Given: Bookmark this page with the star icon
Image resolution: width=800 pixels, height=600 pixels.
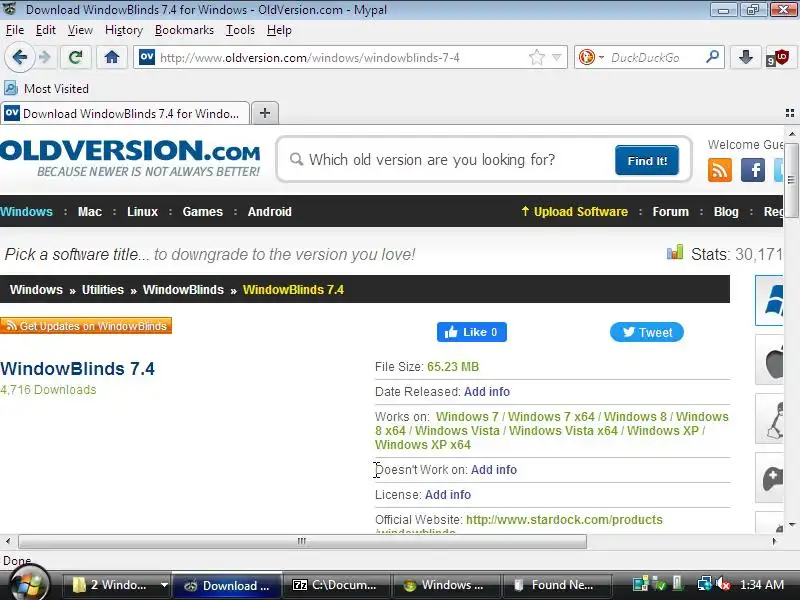Looking at the screenshot, I should (x=537, y=57).
